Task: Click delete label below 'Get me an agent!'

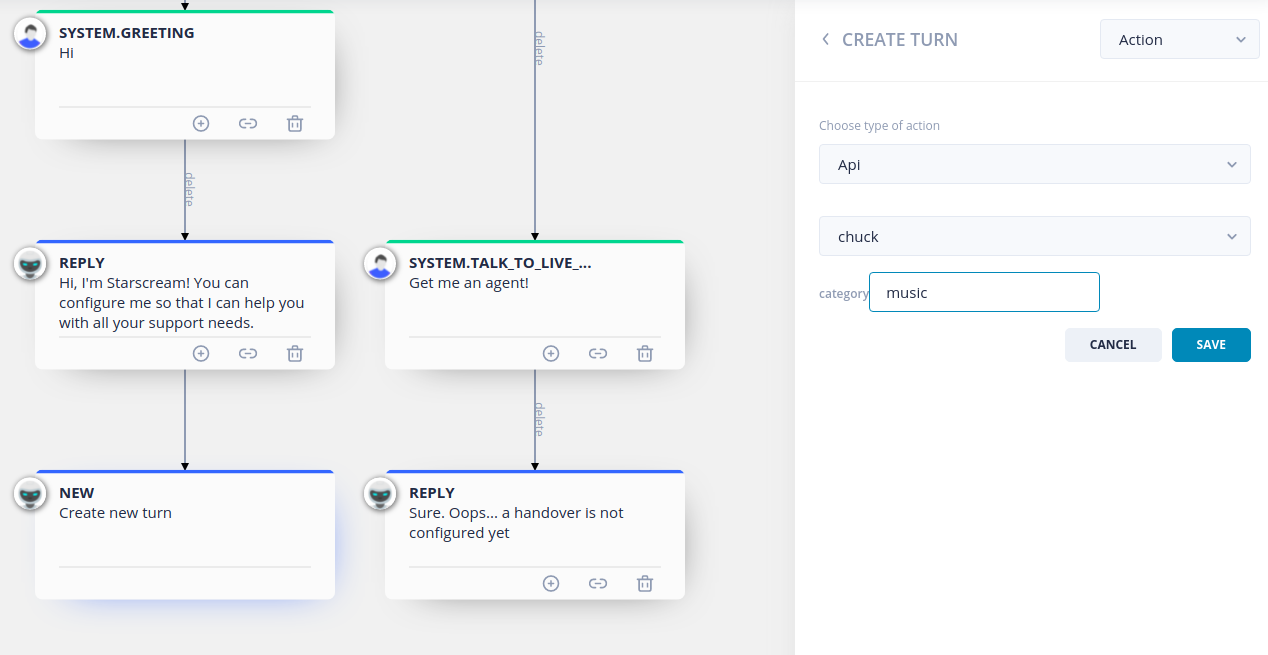Action: (x=538, y=419)
